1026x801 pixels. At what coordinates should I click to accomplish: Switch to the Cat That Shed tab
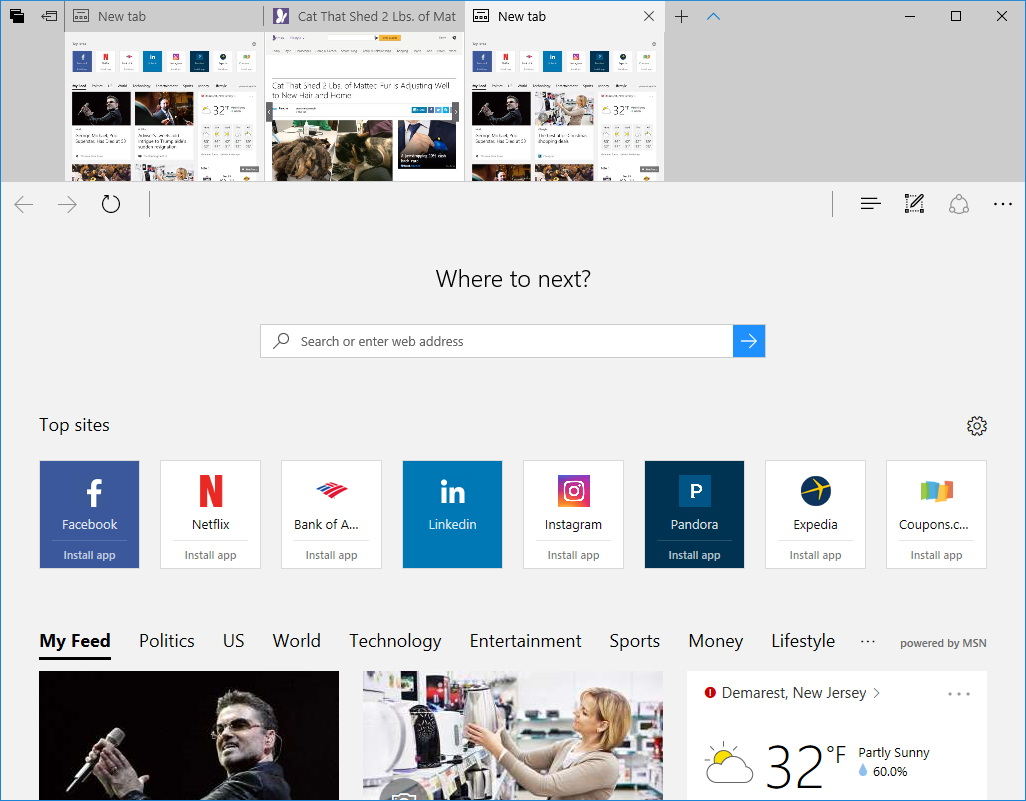pos(364,16)
